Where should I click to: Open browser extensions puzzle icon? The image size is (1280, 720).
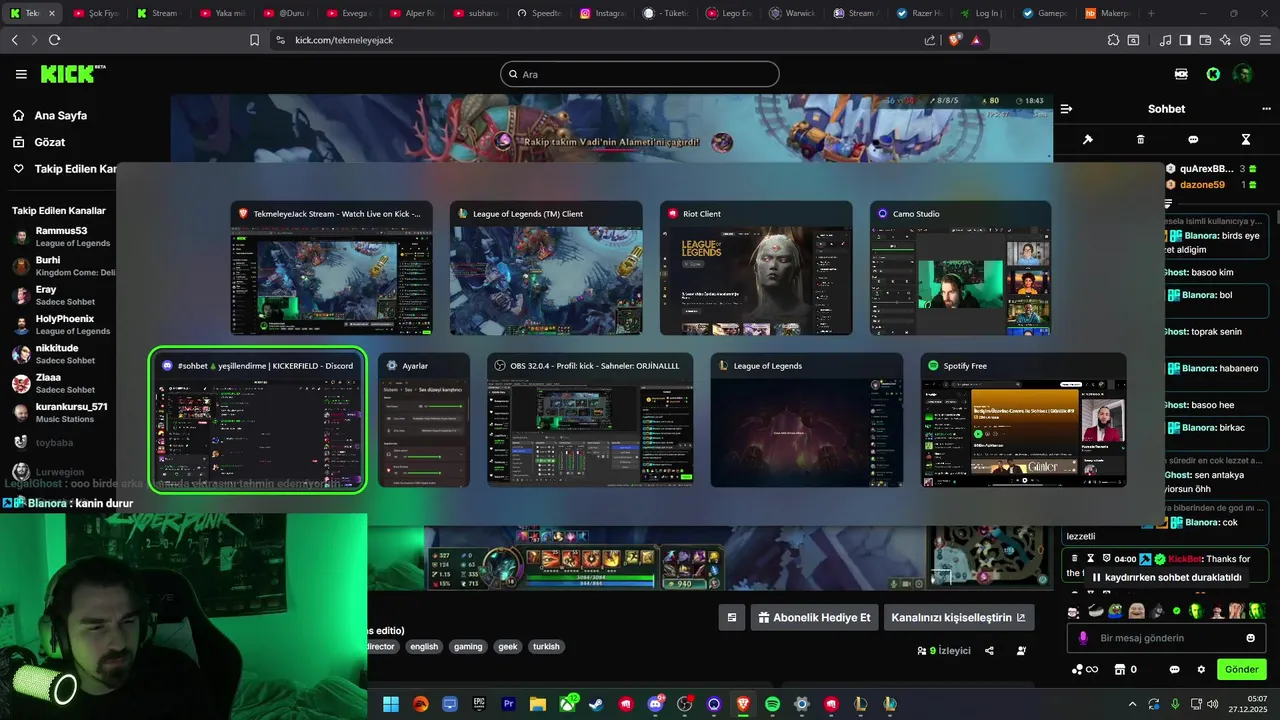[x=1113, y=40]
